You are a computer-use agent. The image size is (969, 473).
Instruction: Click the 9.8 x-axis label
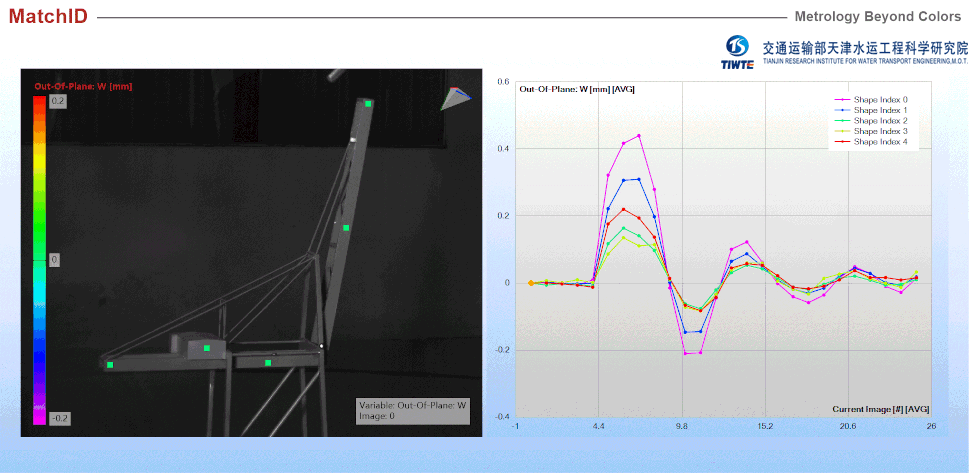682,426
